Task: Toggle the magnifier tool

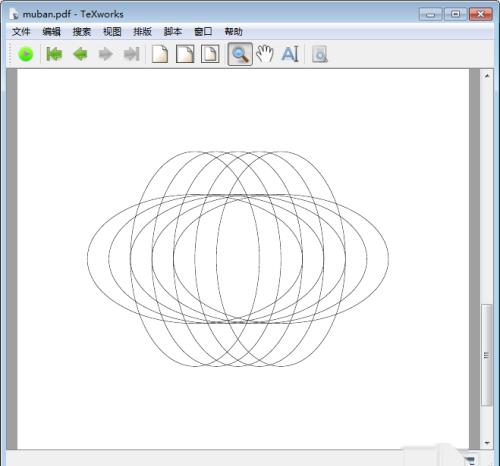Action: pyautogui.click(x=240, y=54)
